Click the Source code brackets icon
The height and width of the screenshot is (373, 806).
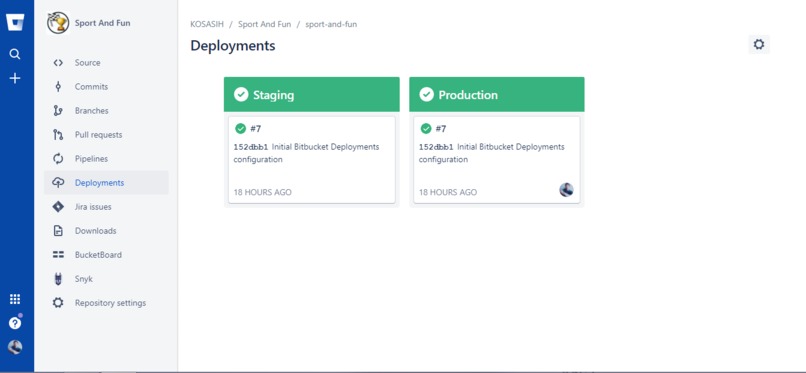58,63
